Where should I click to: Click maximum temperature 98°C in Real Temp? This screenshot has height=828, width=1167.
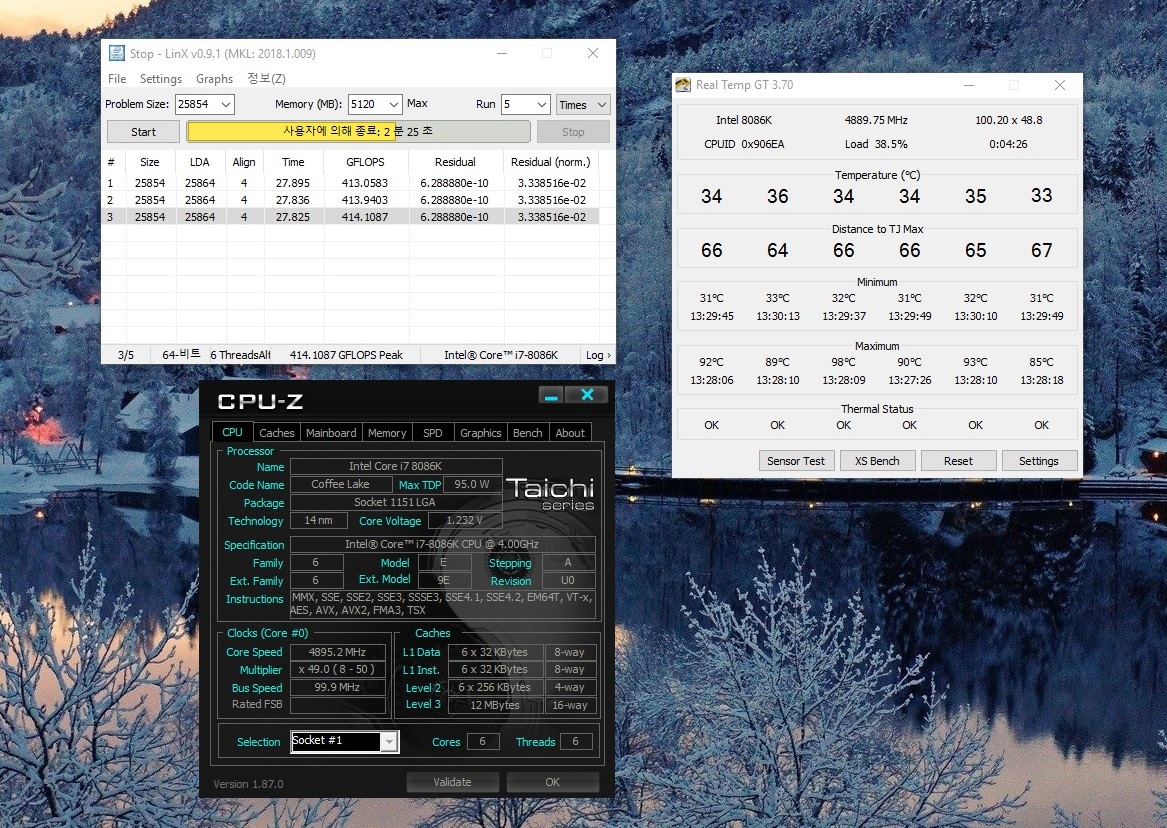pos(843,362)
